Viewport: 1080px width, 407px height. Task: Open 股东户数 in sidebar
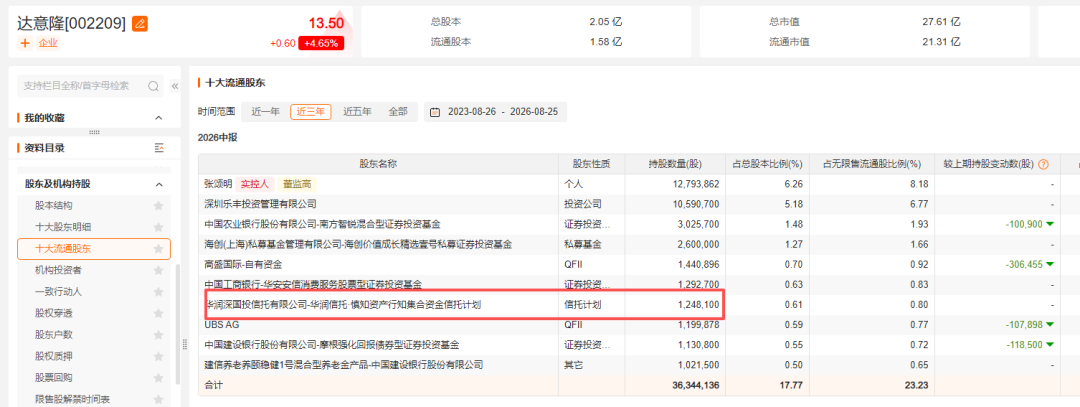pyautogui.click(x=54, y=335)
